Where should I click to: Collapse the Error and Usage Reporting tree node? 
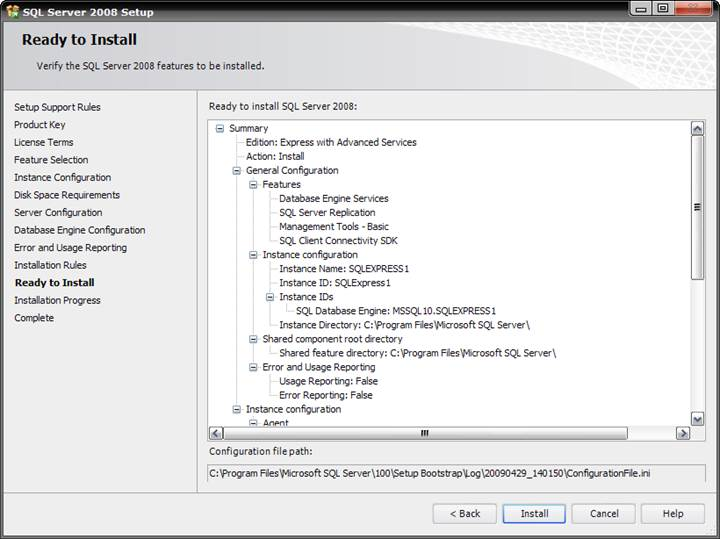(253, 367)
